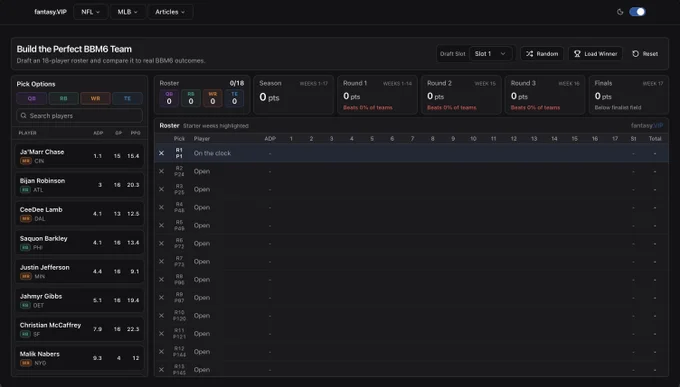This screenshot has height=387, width=680.
Task: Sort player list by PPG column
Action: click(135, 133)
